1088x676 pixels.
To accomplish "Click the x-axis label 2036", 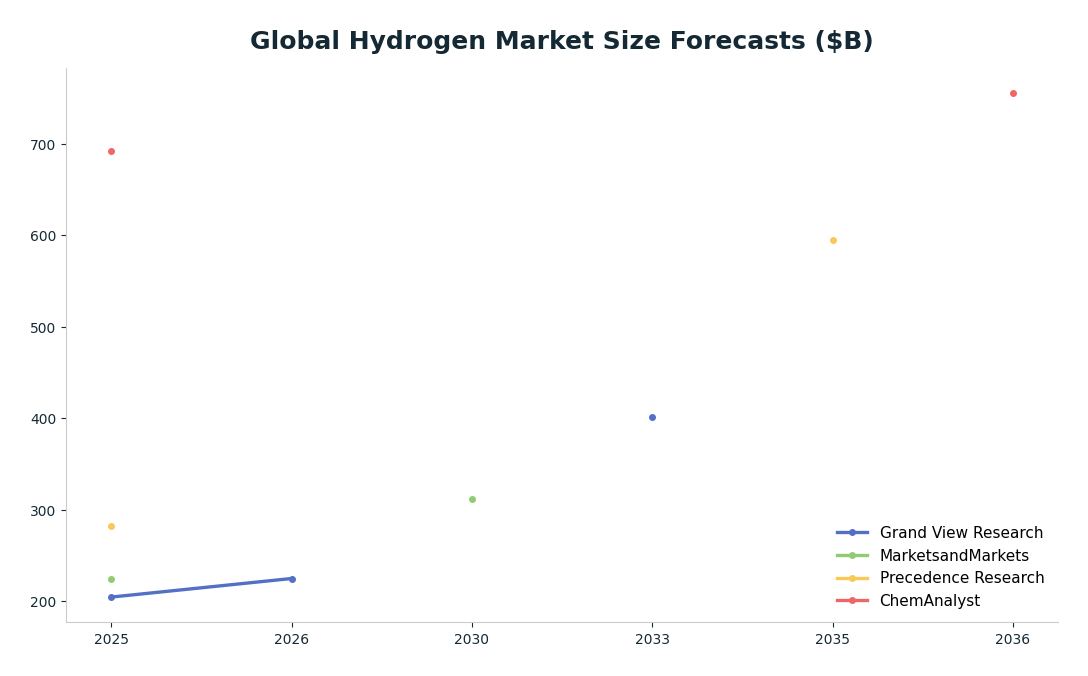I will pos(1013,639).
